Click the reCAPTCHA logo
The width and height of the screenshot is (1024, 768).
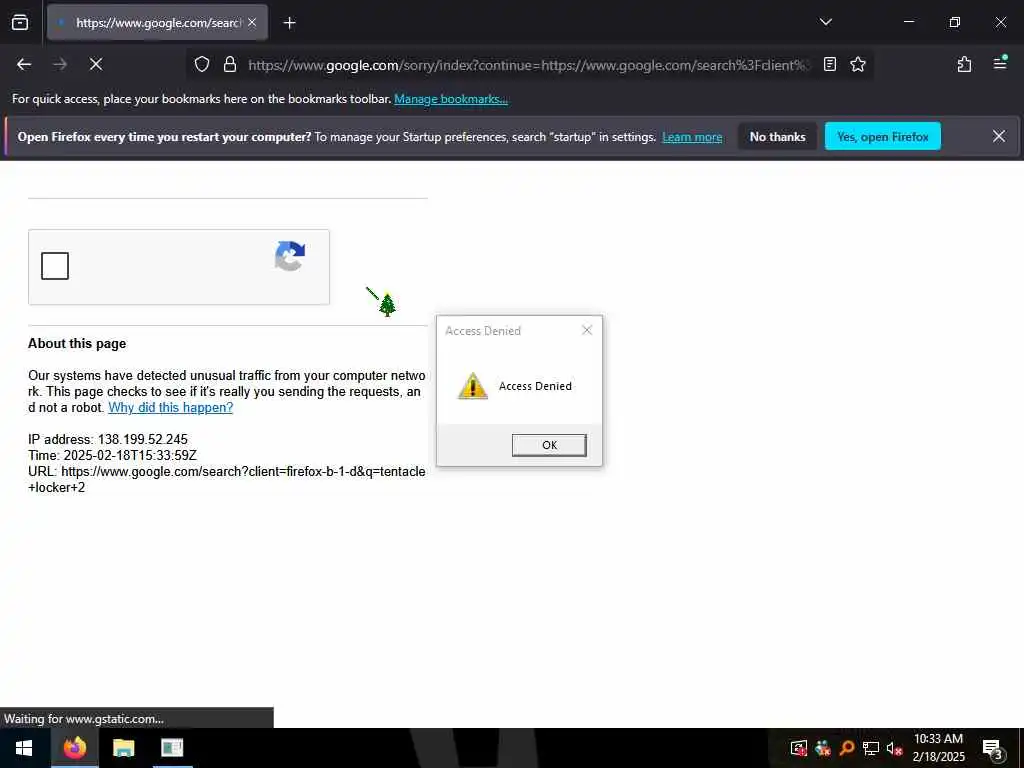[x=290, y=256]
